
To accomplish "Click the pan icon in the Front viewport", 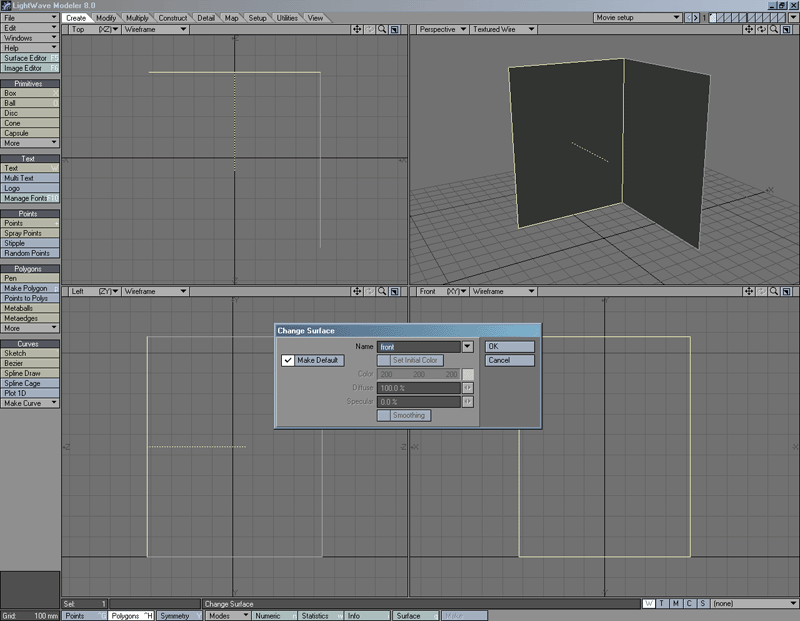I will point(748,292).
